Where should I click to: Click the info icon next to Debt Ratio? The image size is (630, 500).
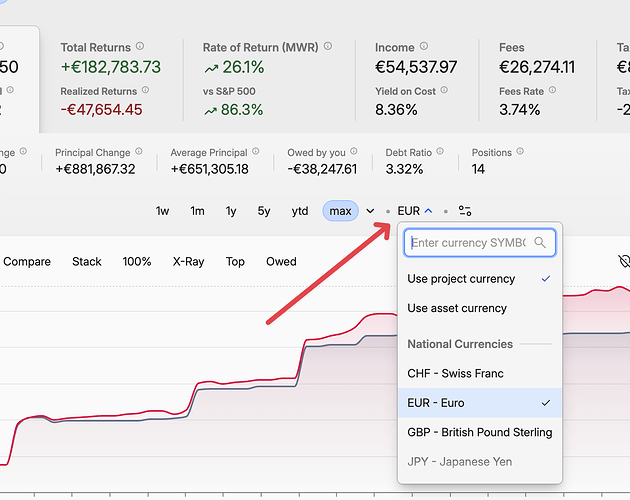point(440,151)
